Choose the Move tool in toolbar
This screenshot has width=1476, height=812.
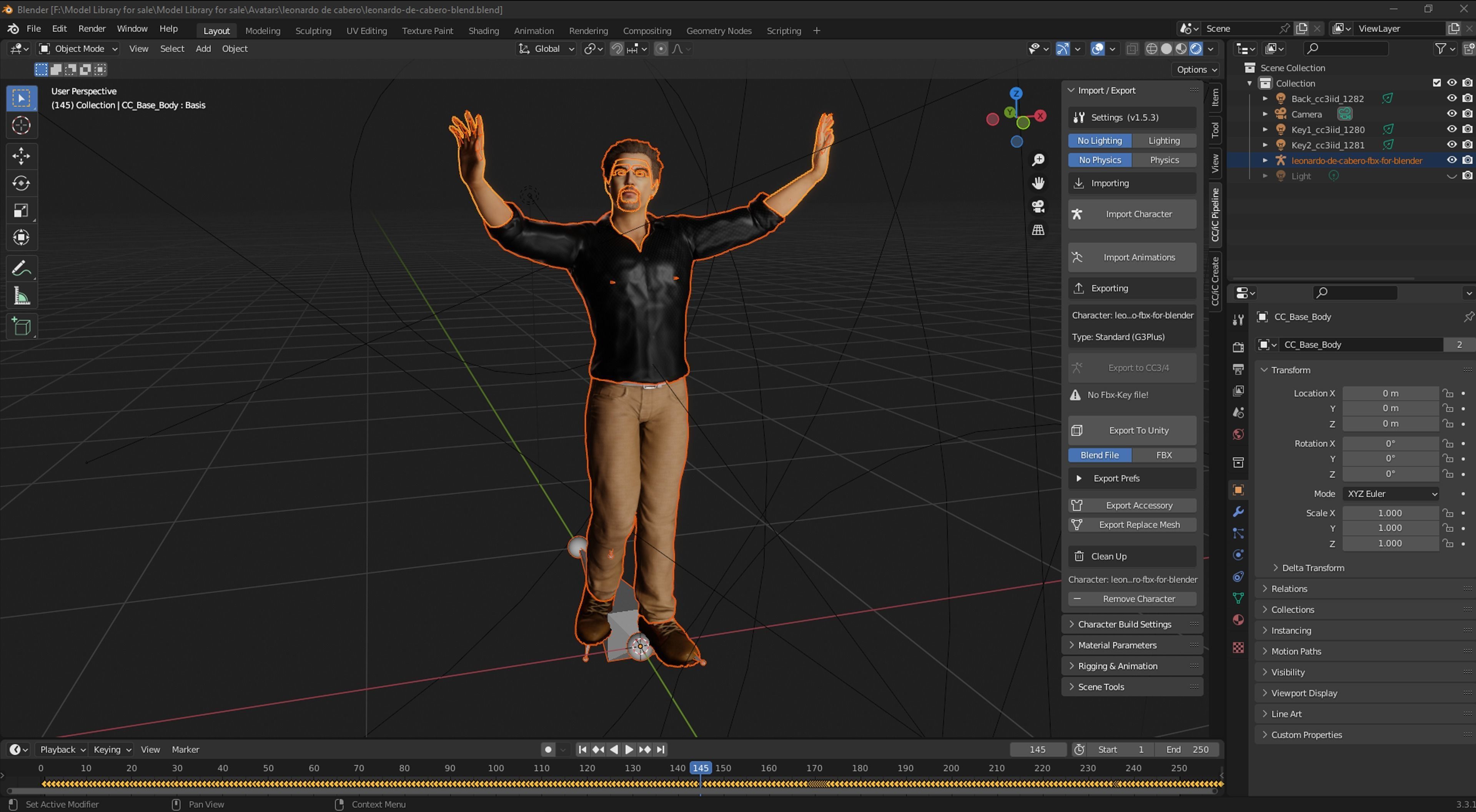pos(21,156)
